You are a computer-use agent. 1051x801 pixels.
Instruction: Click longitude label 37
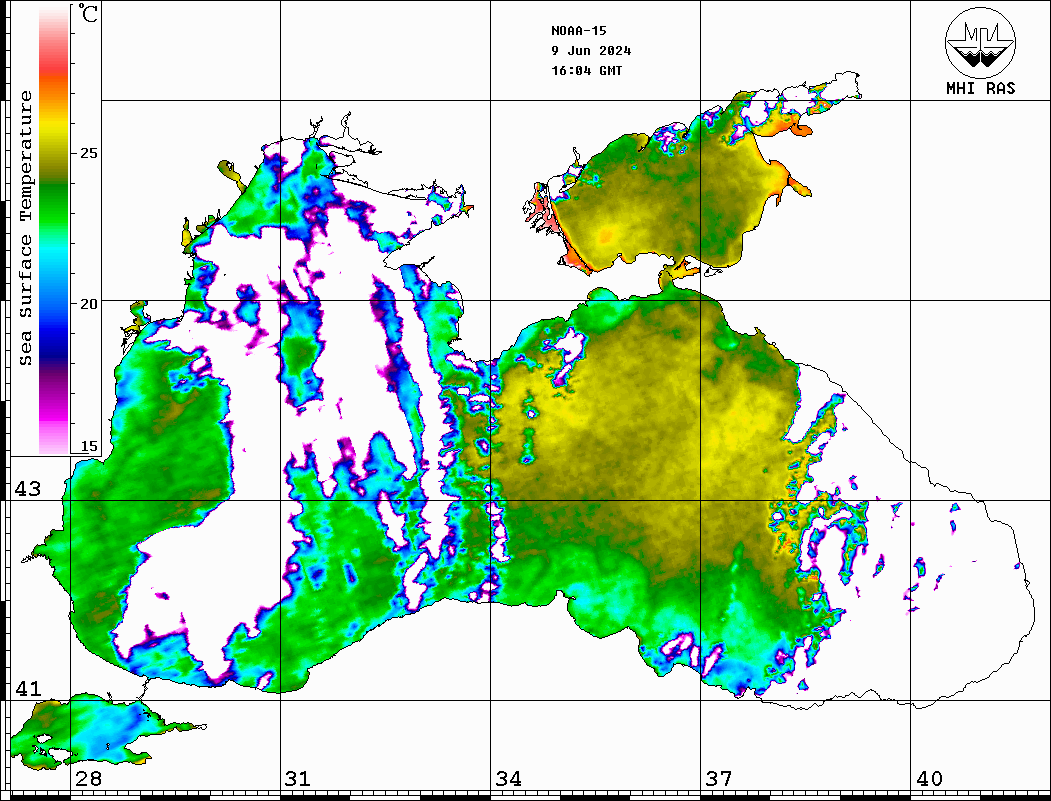click(719, 778)
